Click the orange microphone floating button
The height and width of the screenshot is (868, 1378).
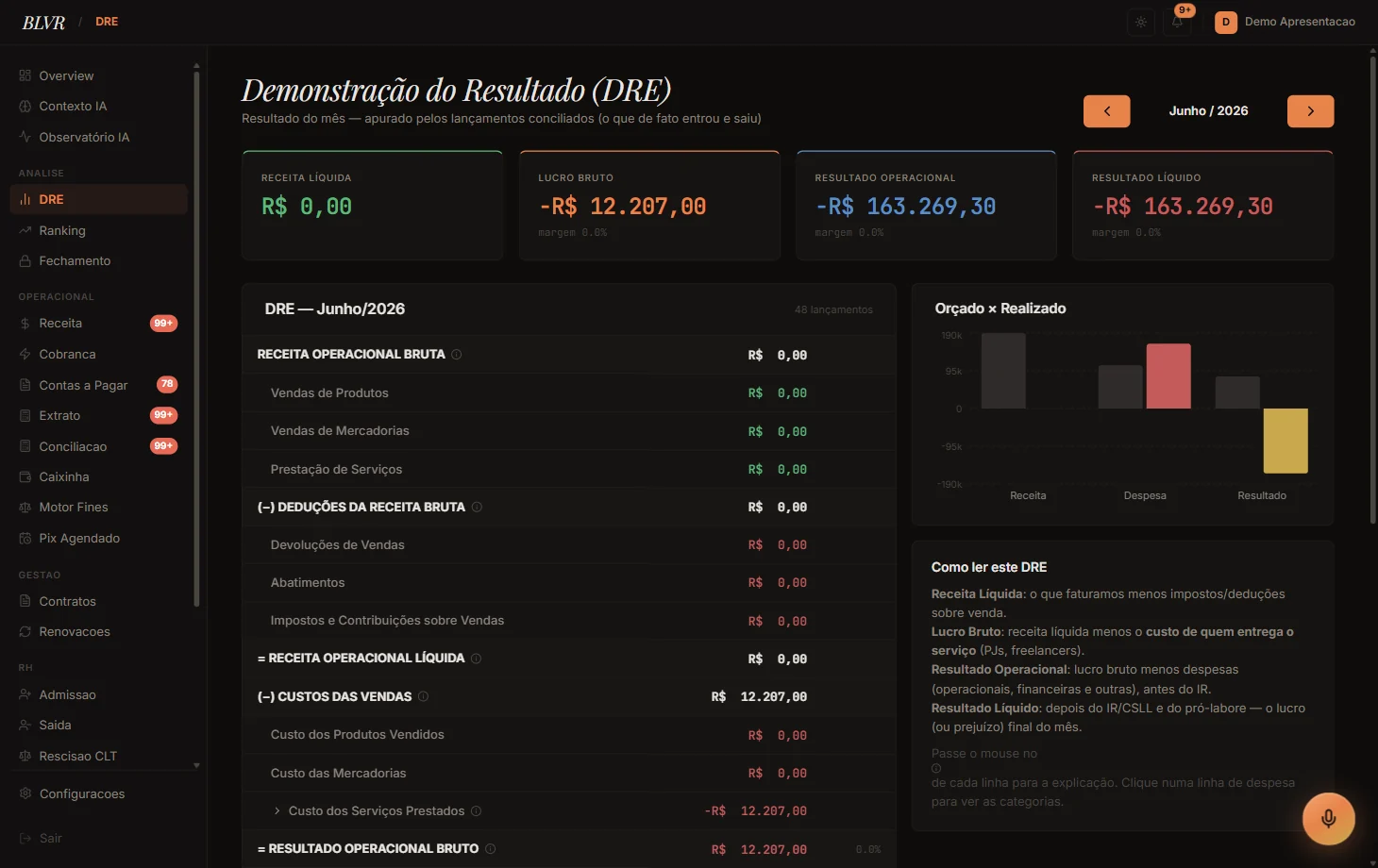[1328, 818]
